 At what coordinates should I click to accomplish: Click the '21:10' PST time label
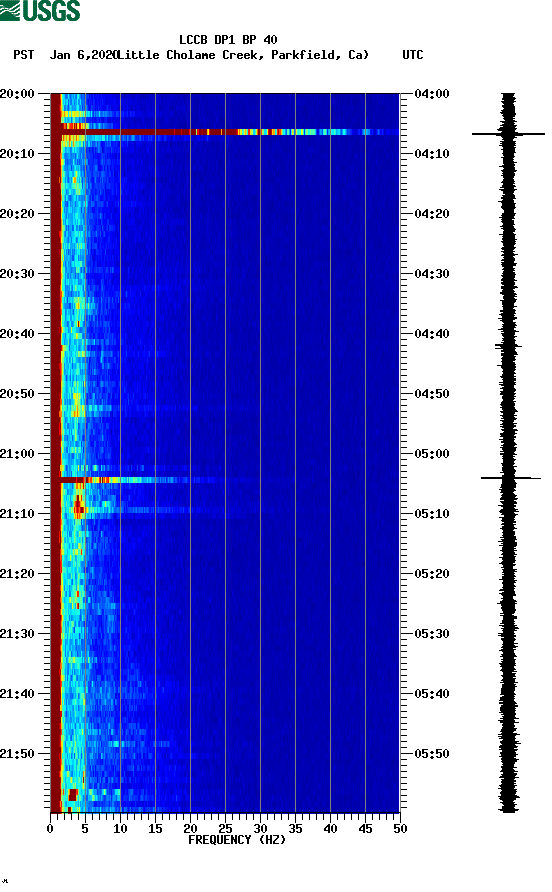17,514
